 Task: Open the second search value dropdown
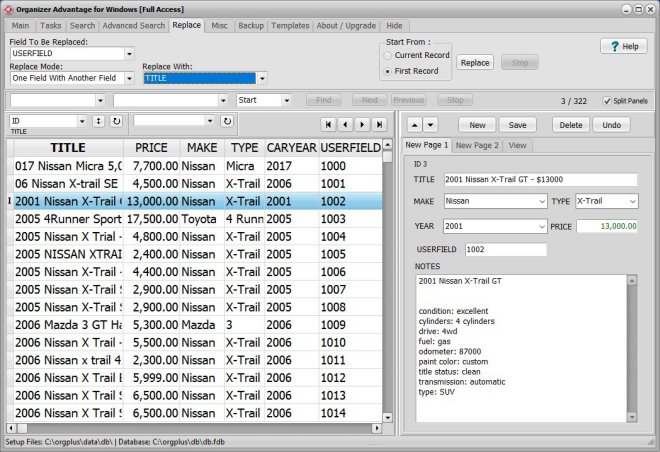pyautogui.click(x=223, y=101)
